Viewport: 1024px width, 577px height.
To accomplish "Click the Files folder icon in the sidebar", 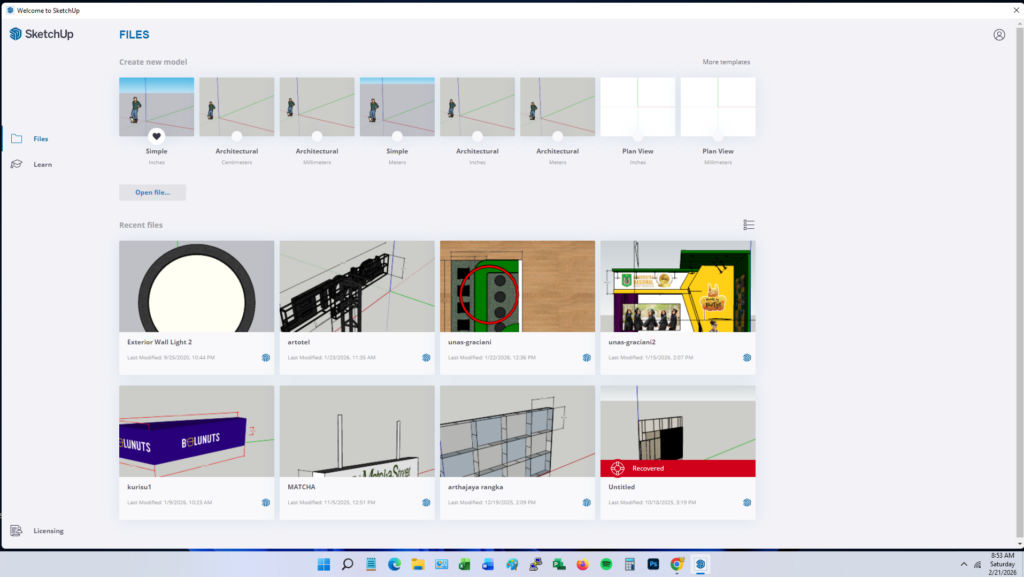I will click(17, 138).
